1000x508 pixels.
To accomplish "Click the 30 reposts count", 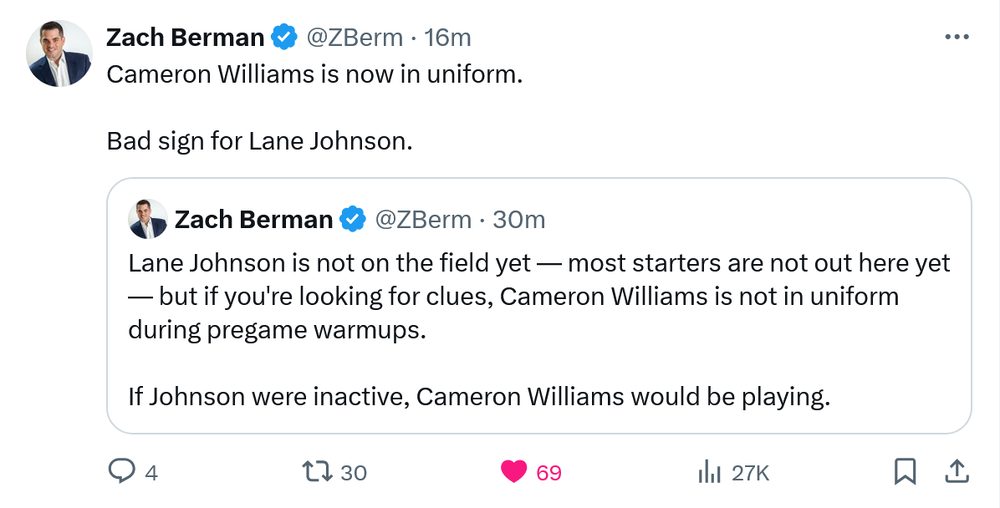I will coord(354,472).
